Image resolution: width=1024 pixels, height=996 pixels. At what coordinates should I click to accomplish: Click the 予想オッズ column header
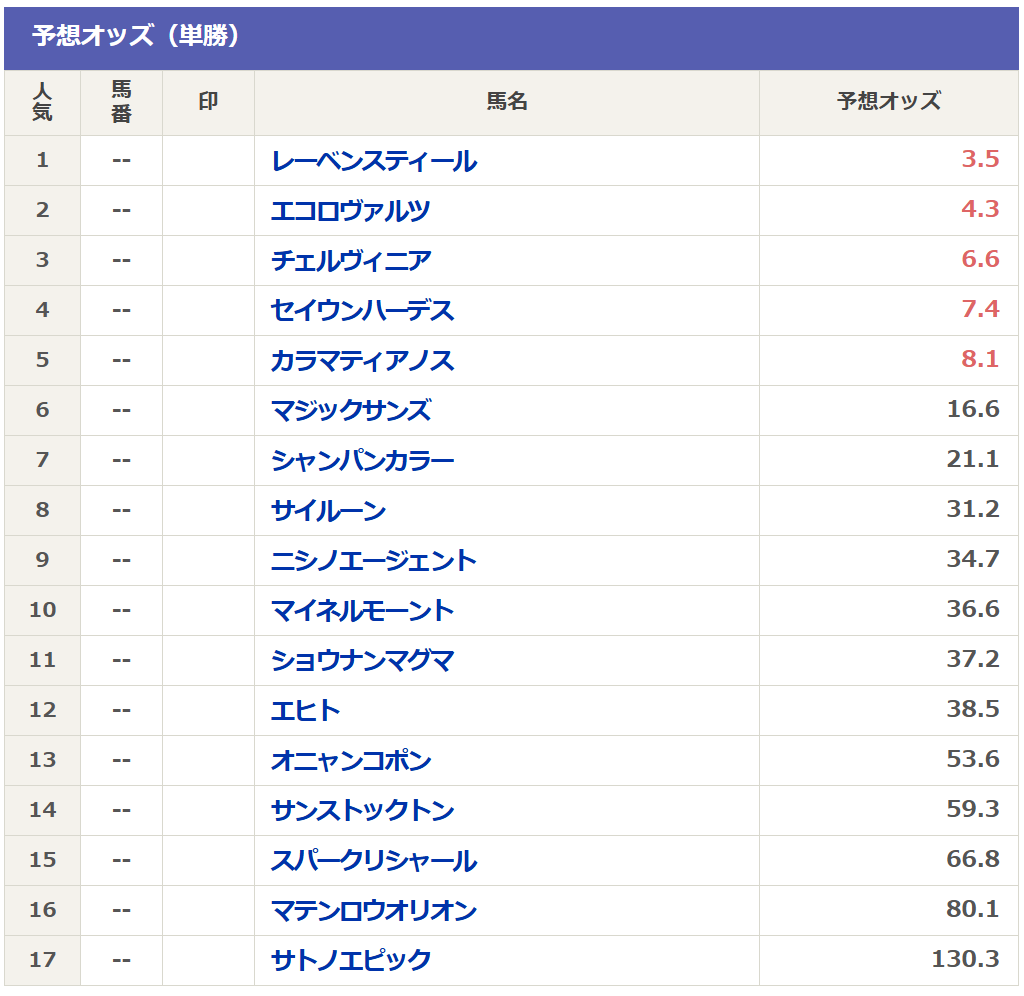888,102
